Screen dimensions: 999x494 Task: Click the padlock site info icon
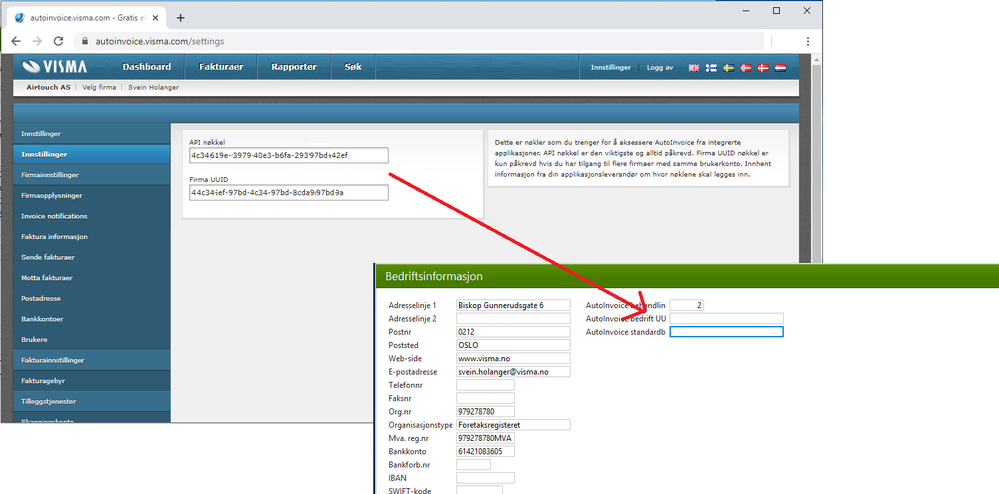[85, 41]
